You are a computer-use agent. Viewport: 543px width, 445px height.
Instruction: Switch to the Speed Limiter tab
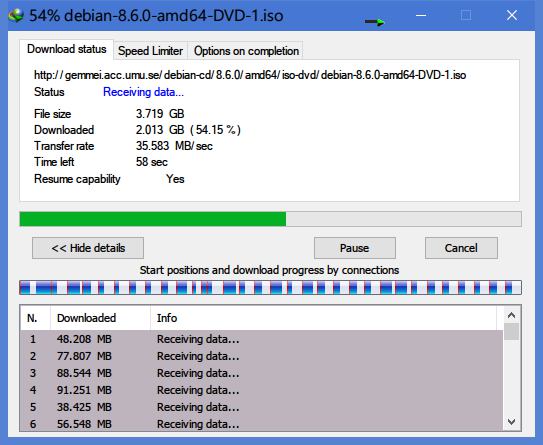coord(150,51)
